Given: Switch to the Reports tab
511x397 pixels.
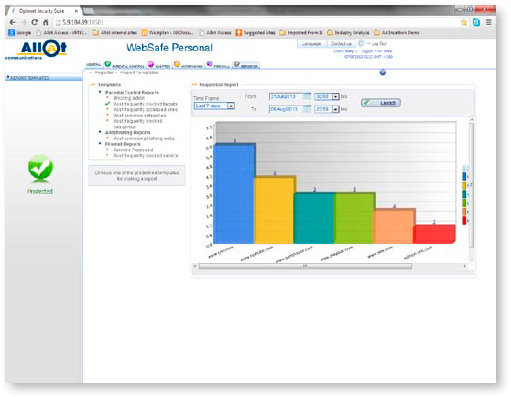Looking at the screenshot, I should [x=246, y=65].
